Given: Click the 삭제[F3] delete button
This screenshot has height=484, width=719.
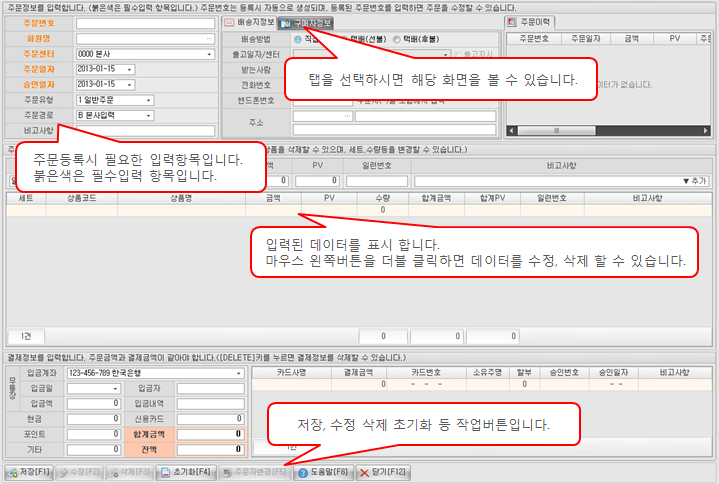Looking at the screenshot, I should (130, 472).
